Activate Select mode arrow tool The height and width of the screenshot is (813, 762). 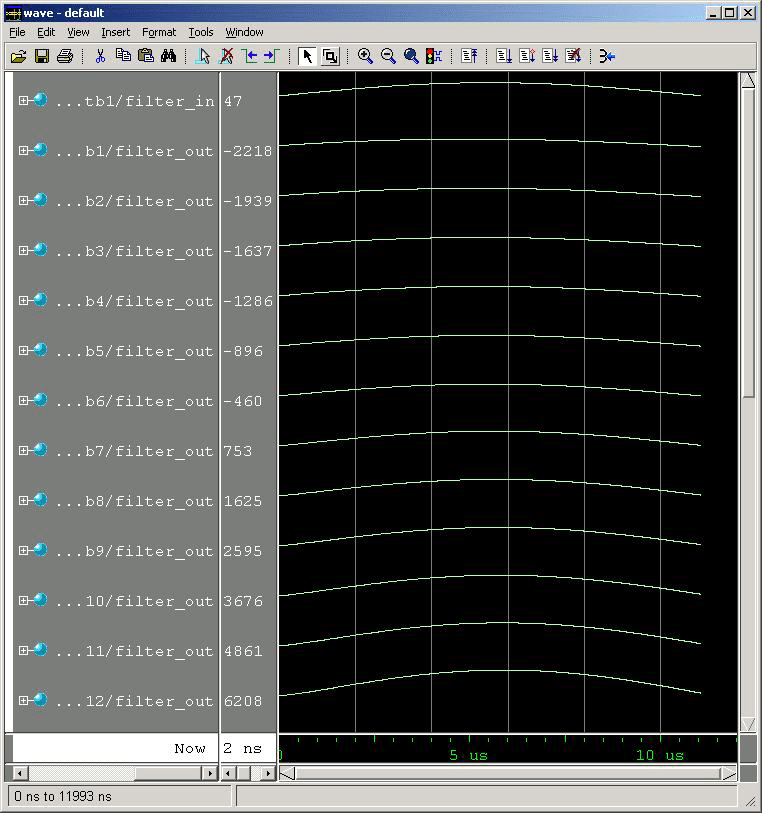307,56
